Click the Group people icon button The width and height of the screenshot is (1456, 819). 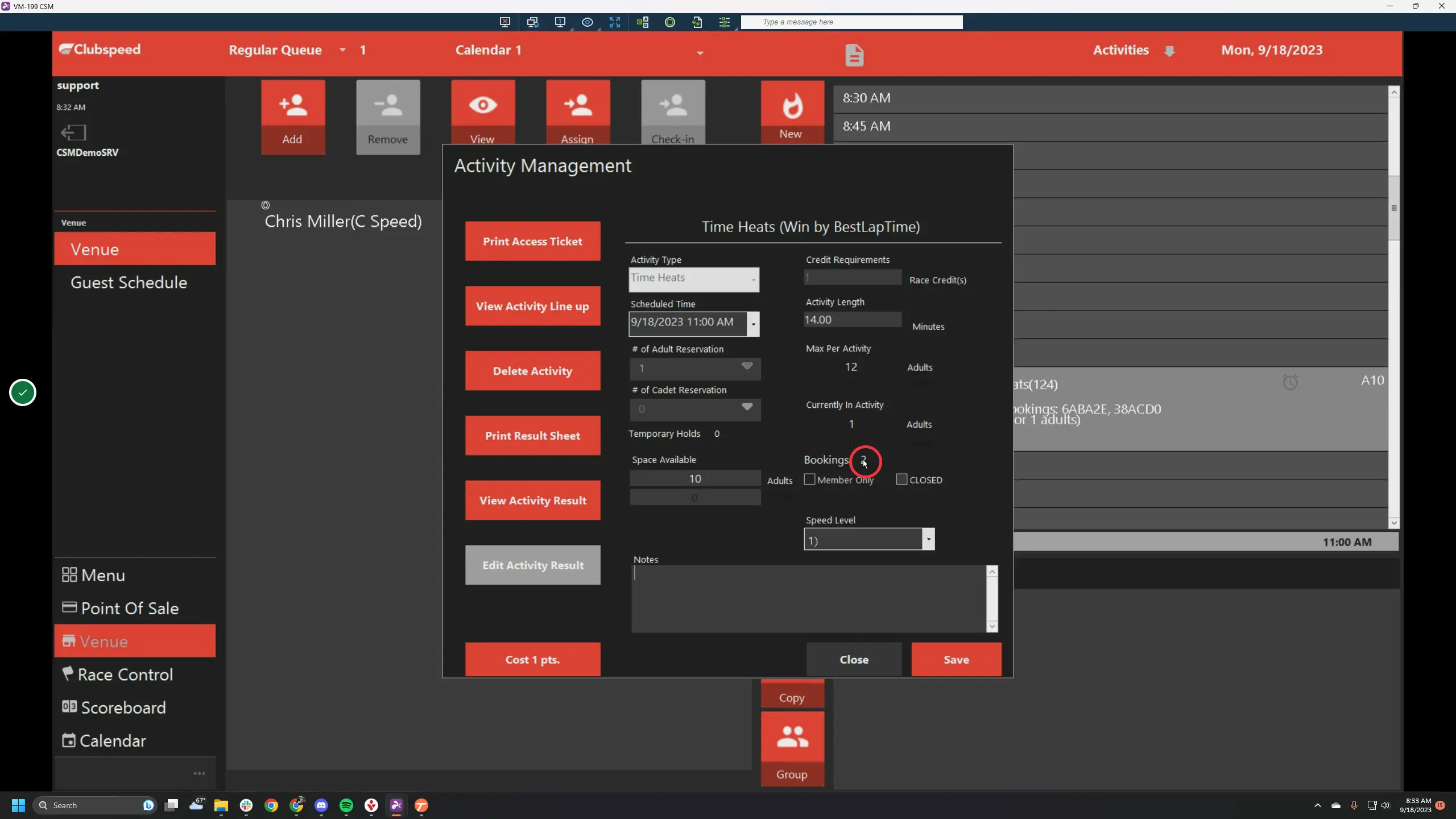[x=792, y=749]
